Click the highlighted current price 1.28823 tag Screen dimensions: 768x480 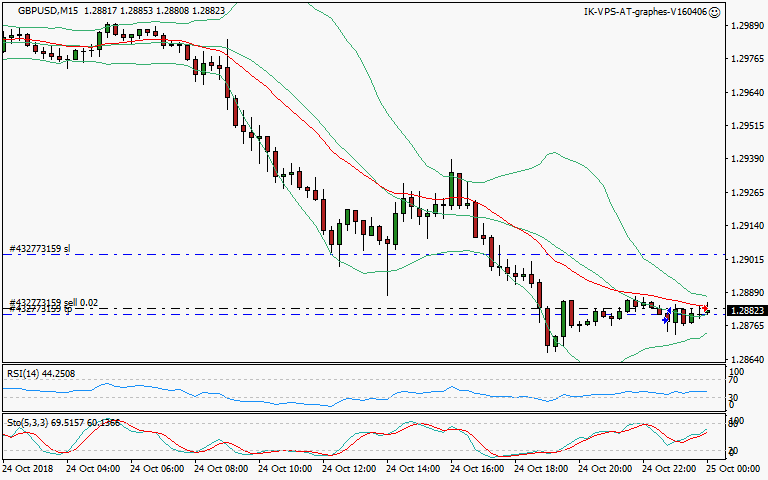(x=747, y=311)
